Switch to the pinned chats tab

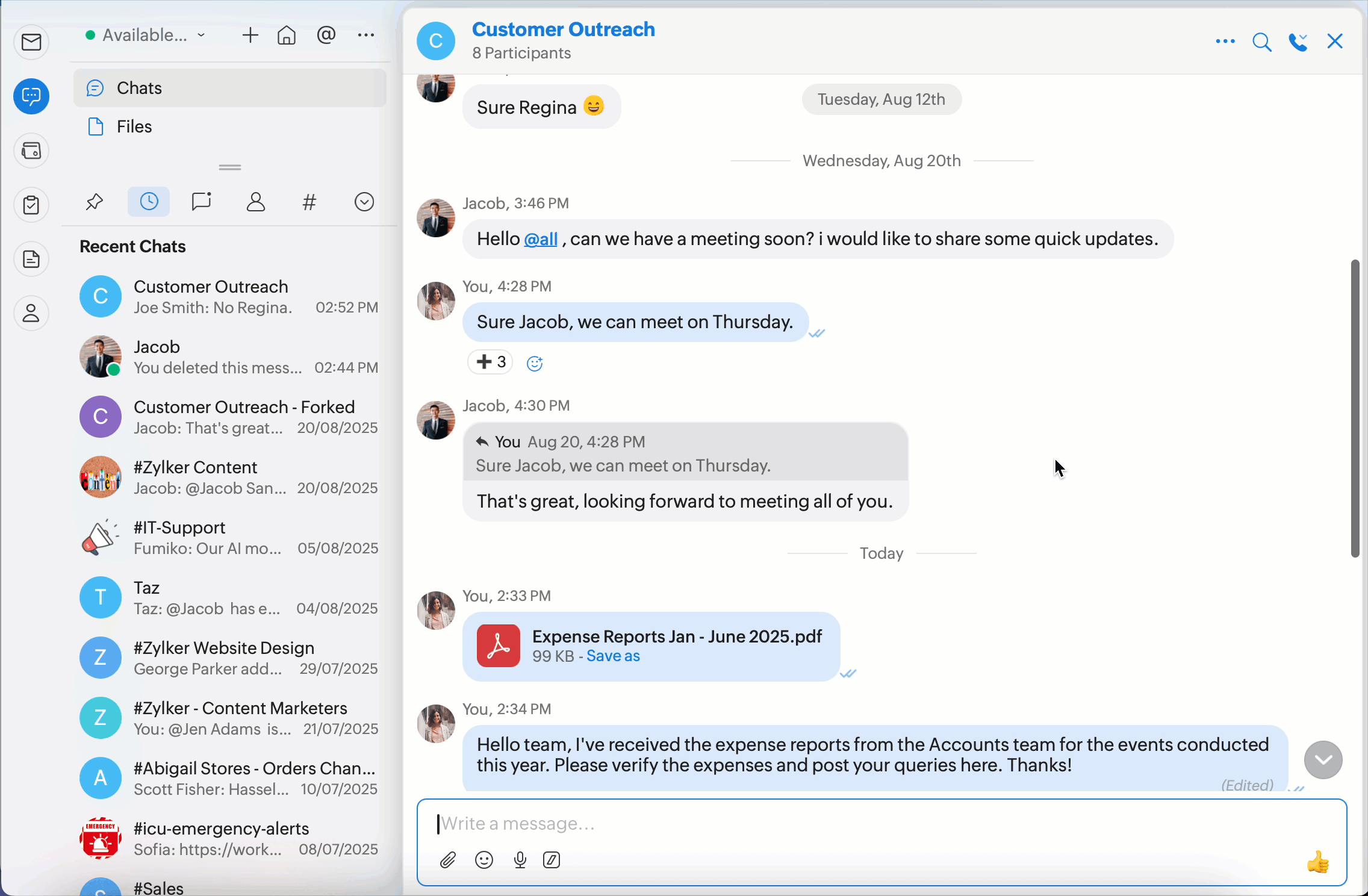95,202
